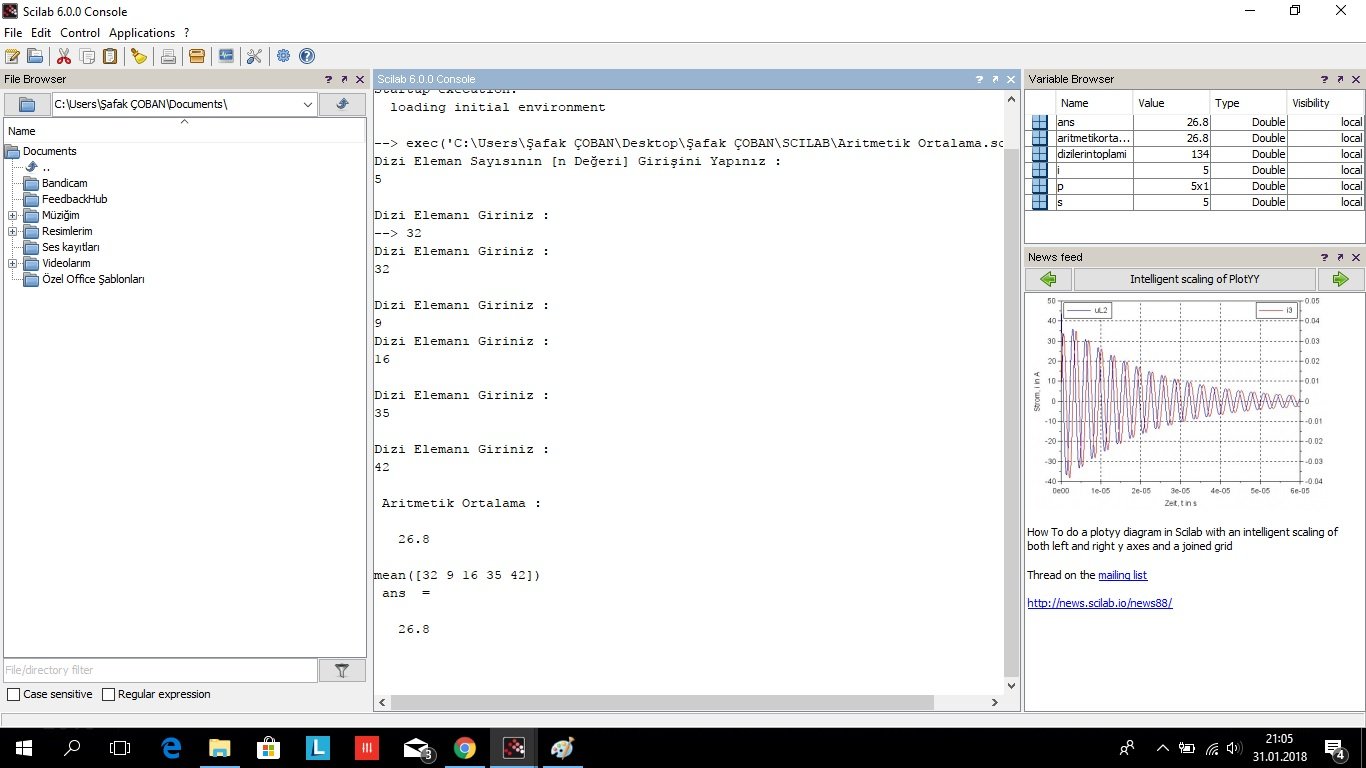Screen dimensions: 1366x768
Task: Enable Regular expression checkbox
Action: tap(109, 694)
